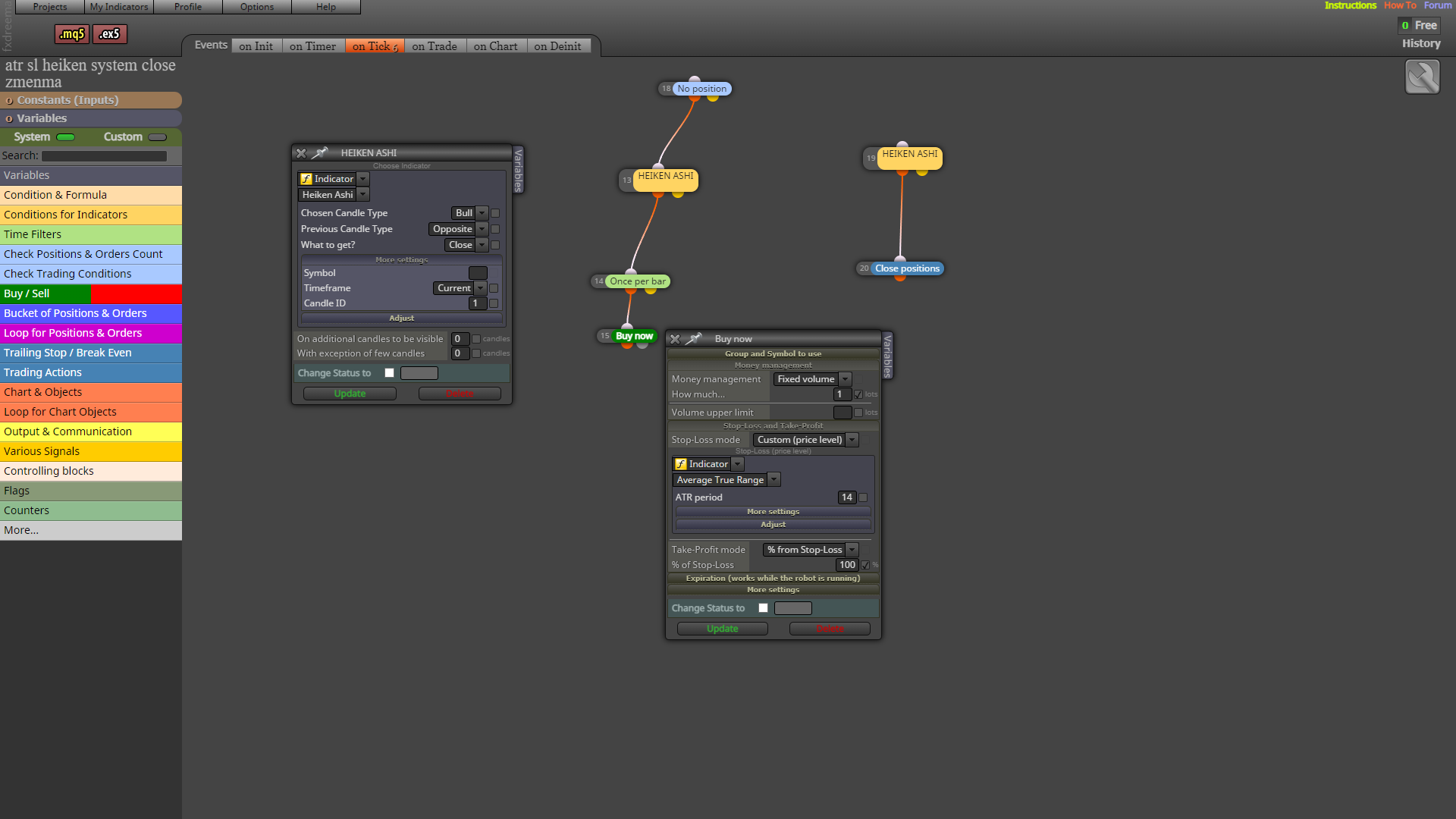
Task: Pin the Buy now settings panel
Action: coord(695,338)
